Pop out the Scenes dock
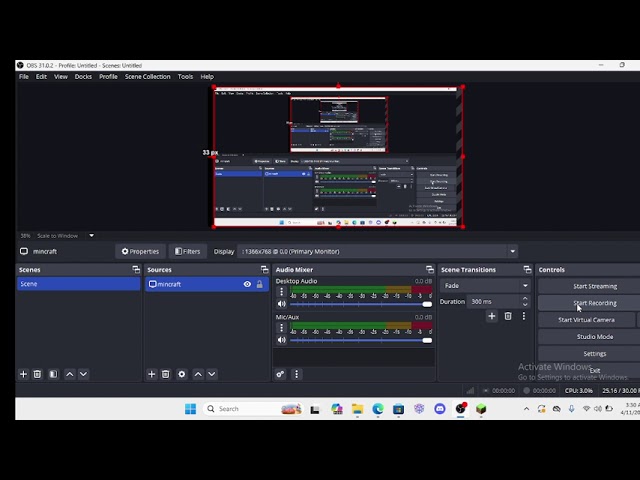Viewport: 640px width, 480px height. [136, 269]
